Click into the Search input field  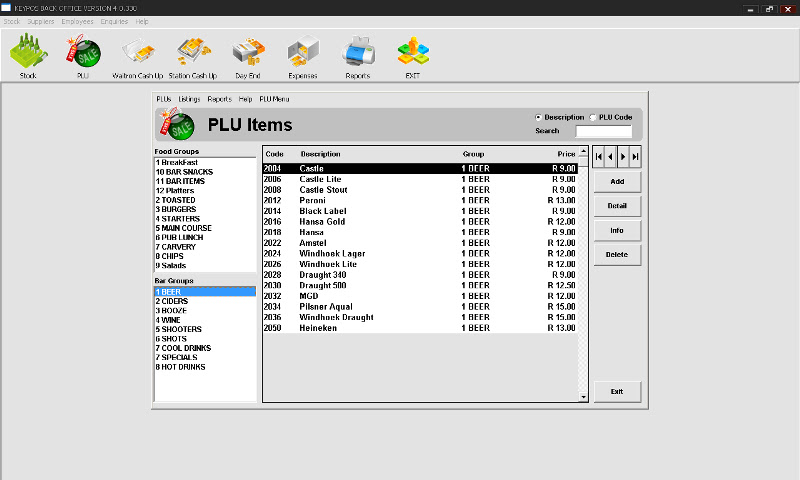tap(604, 132)
